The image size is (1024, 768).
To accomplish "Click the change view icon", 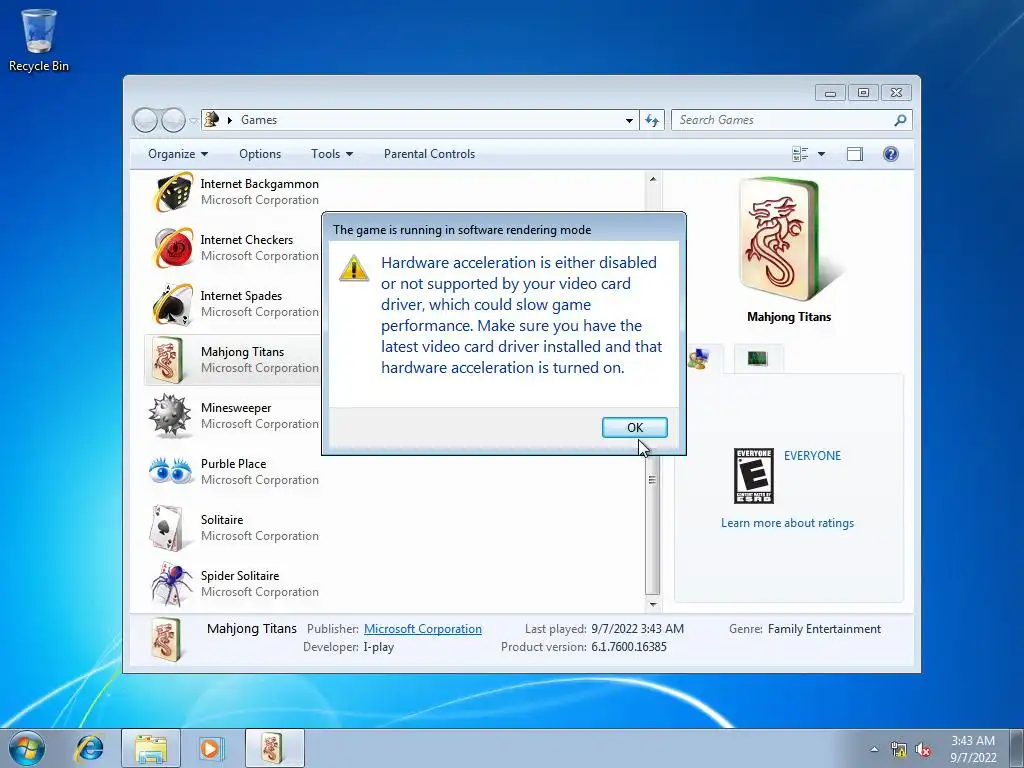I will pos(799,154).
